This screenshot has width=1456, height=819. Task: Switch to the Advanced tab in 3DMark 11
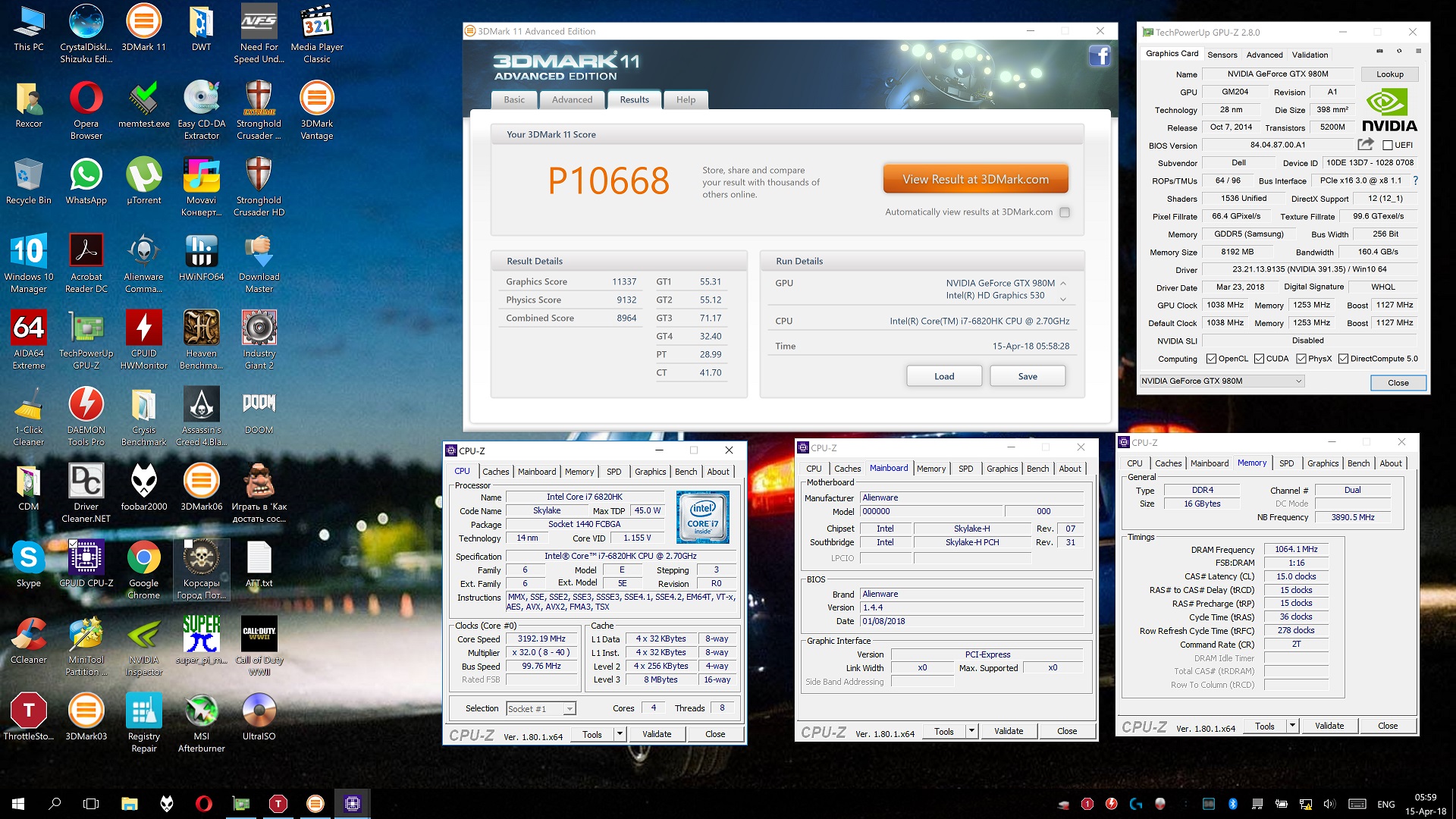click(x=572, y=99)
